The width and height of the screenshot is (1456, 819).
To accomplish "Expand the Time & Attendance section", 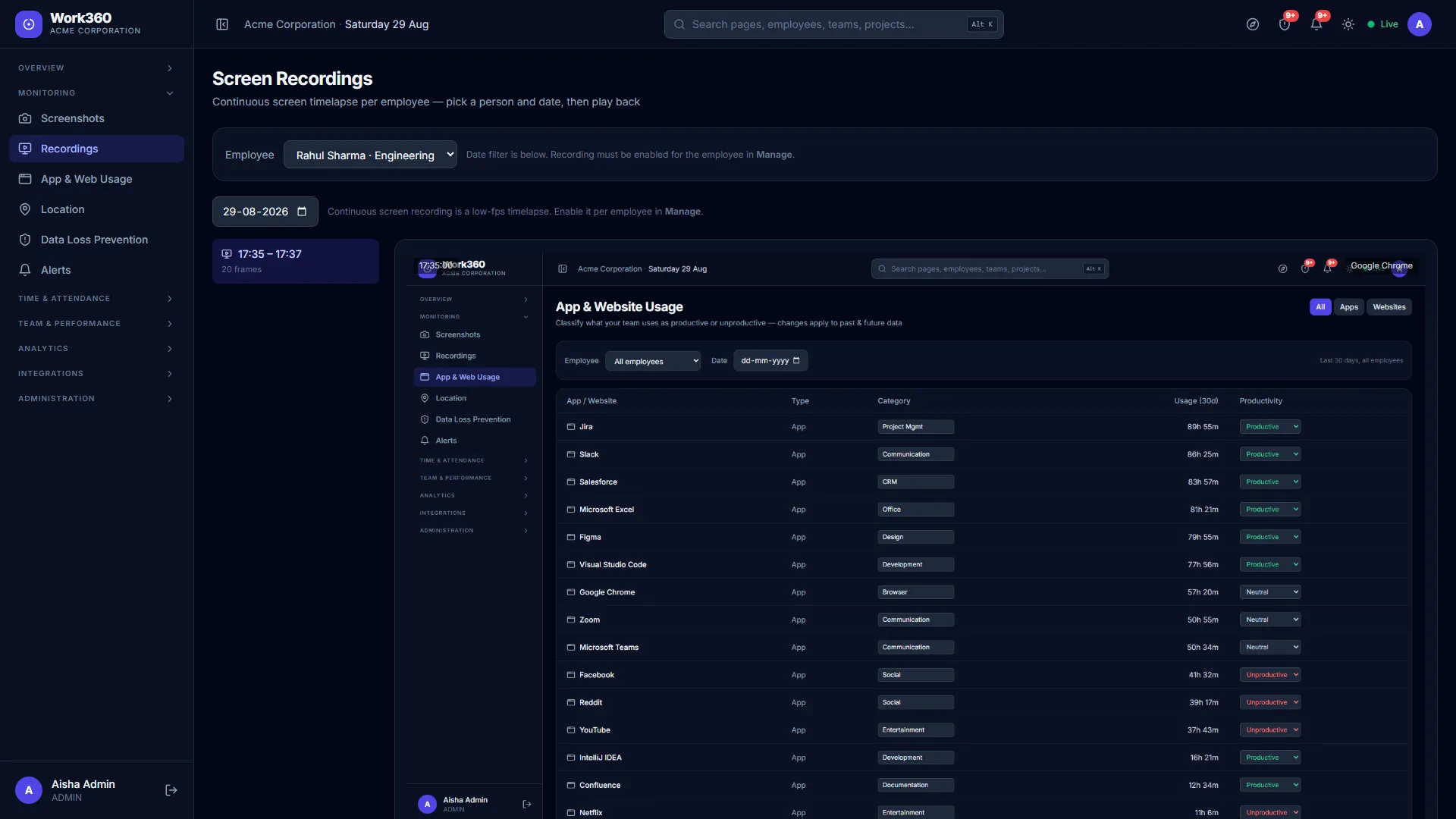I will [x=96, y=299].
